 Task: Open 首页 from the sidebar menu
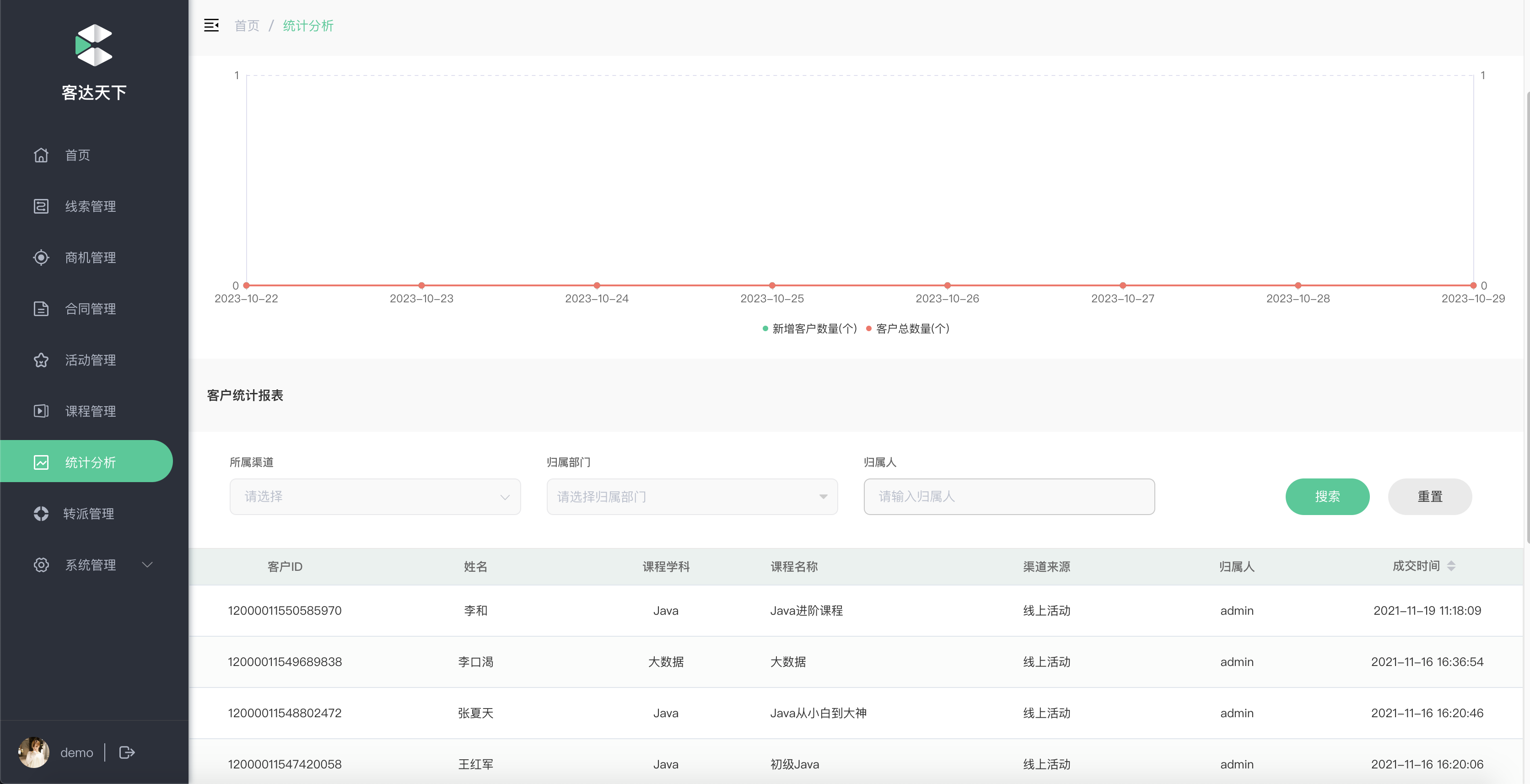click(x=78, y=155)
